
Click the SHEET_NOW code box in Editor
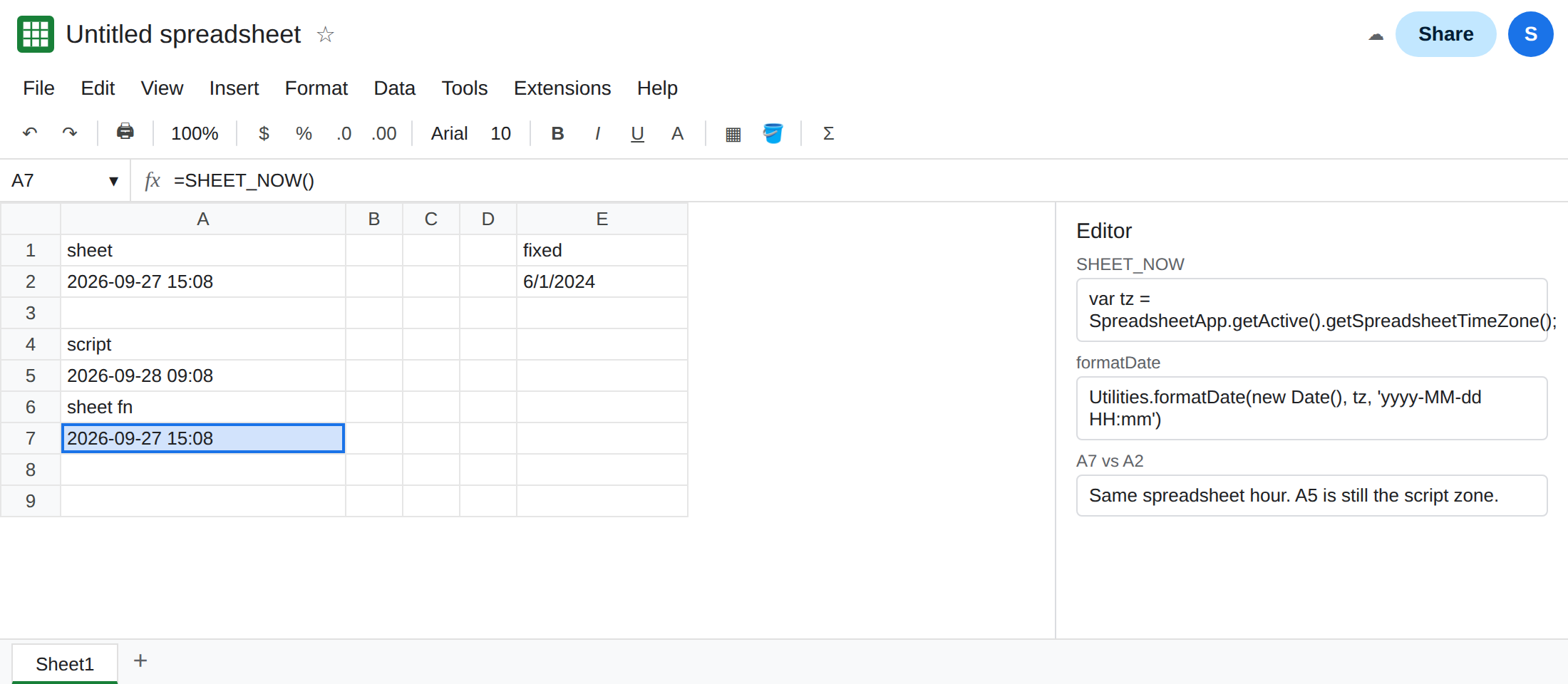(1311, 310)
